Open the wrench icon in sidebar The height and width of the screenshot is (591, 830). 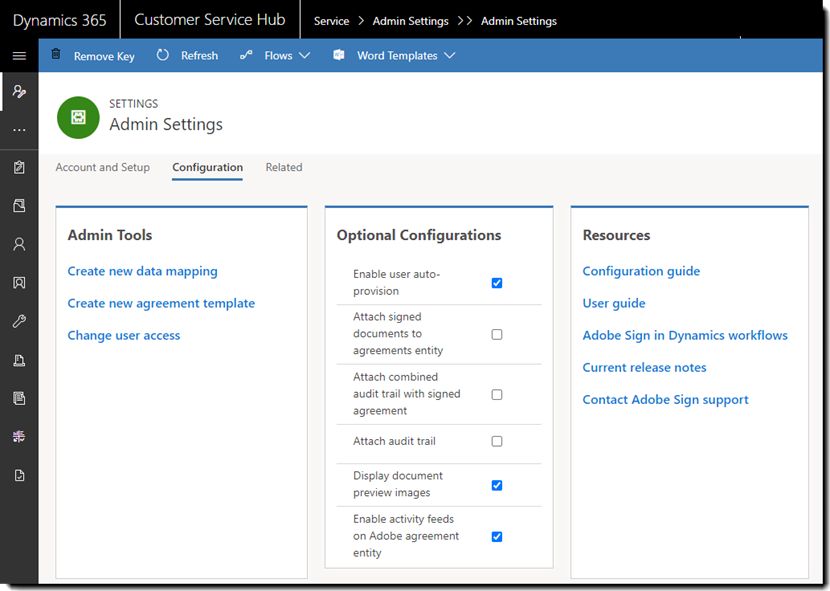tap(19, 321)
